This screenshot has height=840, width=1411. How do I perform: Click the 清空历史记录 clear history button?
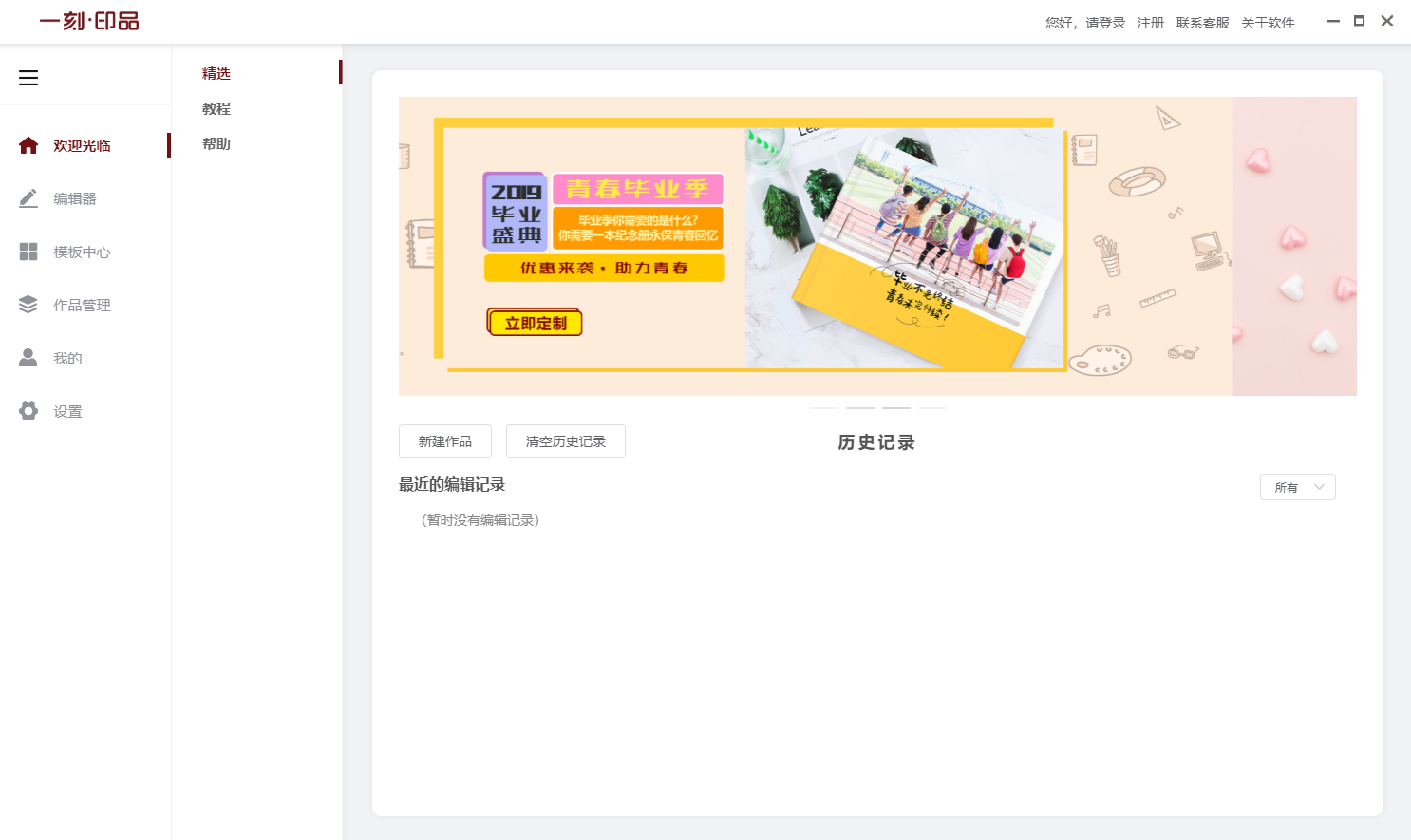(x=565, y=440)
